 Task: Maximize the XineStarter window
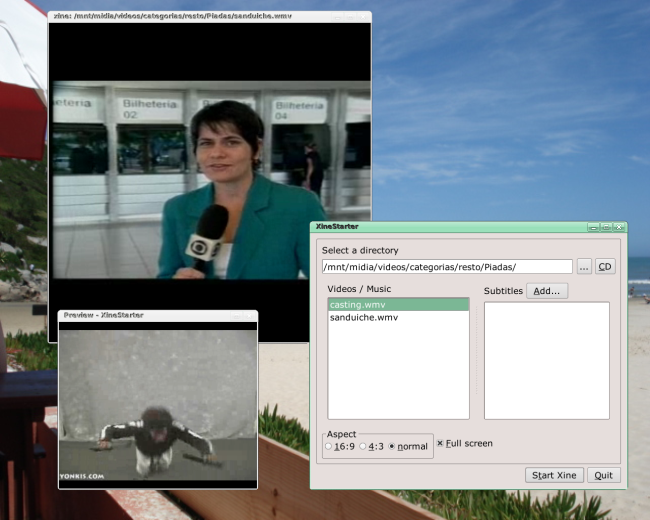tap(606, 227)
